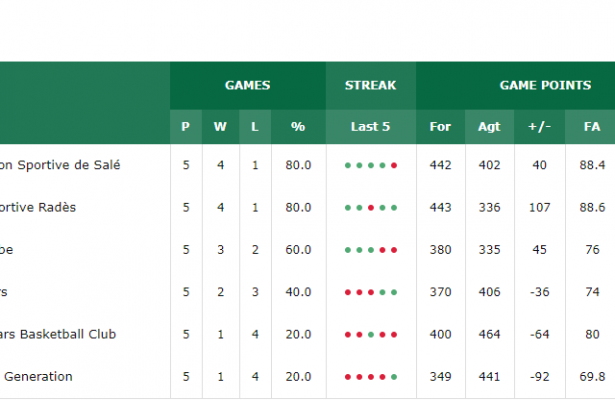Click the Last 5 column header
The image size is (615, 400).
pyautogui.click(x=371, y=127)
